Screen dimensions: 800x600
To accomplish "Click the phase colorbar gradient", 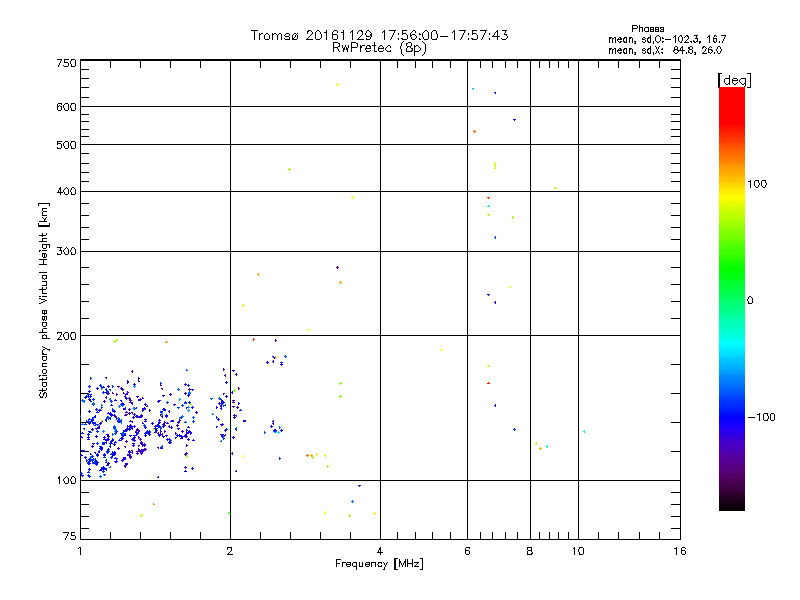I will click(732, 298).
